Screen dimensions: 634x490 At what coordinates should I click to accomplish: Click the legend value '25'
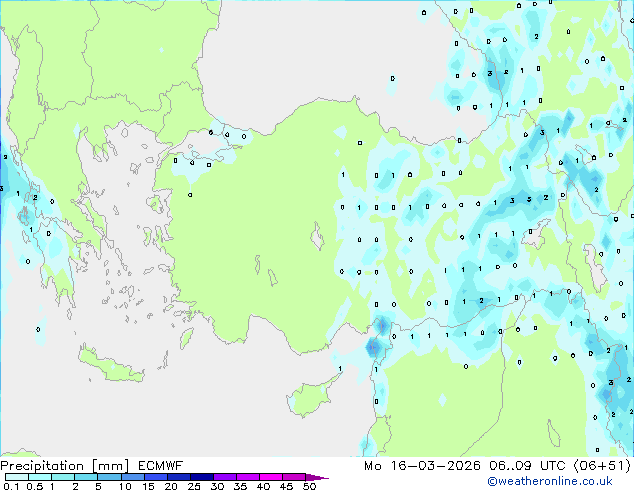pos(194,486)
